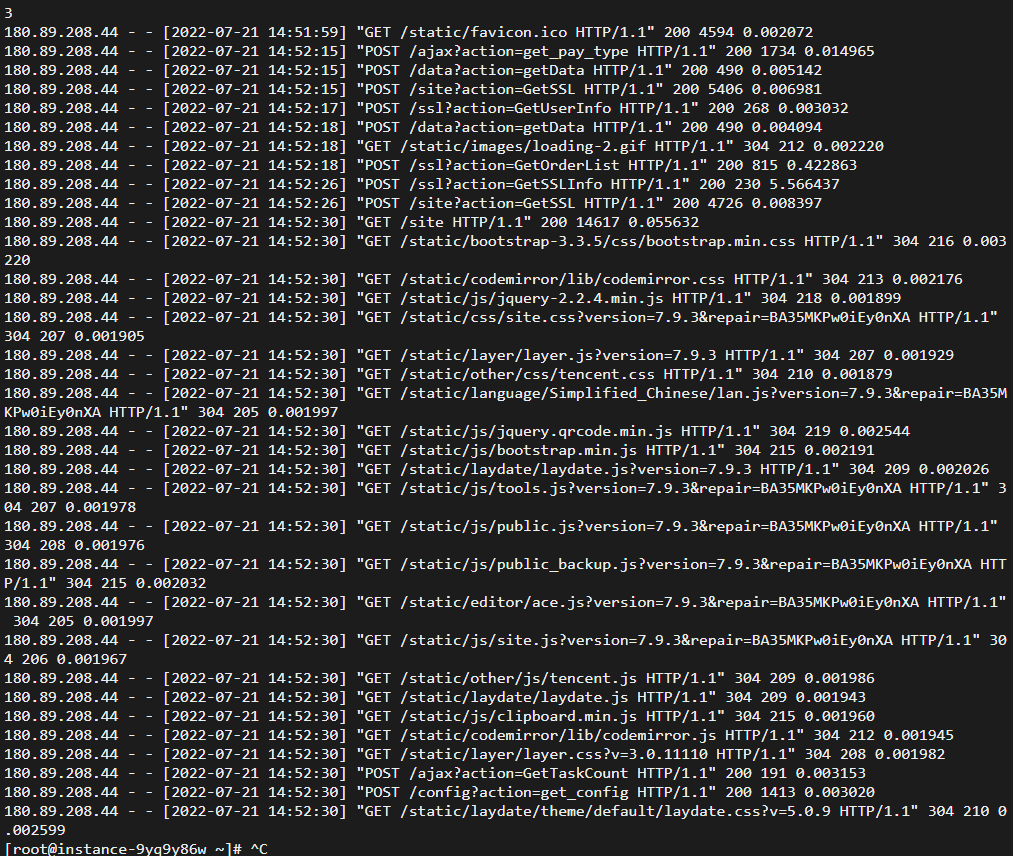Viewport: 1013px width, 856px height.
Task: Click the get_config POST log entry
Action: [439, 792]
